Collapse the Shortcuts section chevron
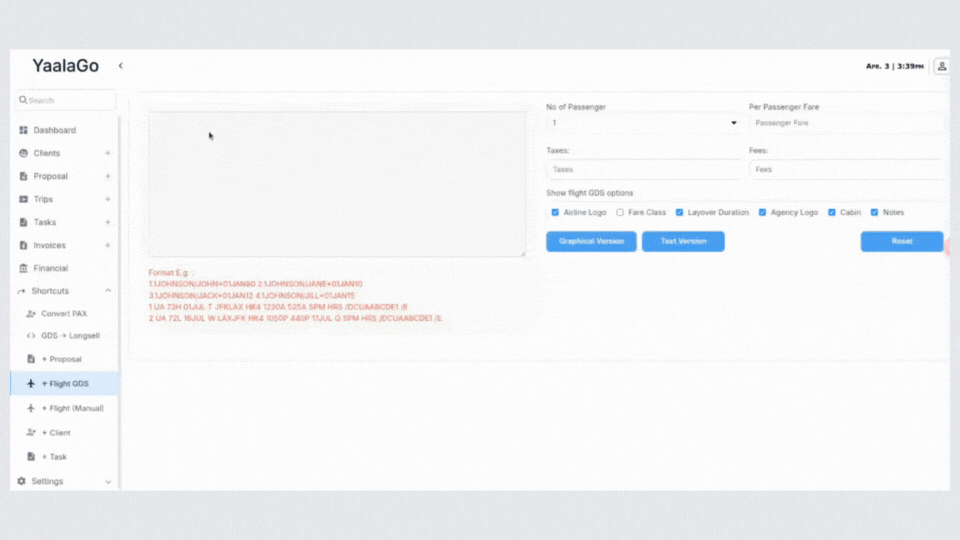Screen dimensions: 960x540 [108, 291]
